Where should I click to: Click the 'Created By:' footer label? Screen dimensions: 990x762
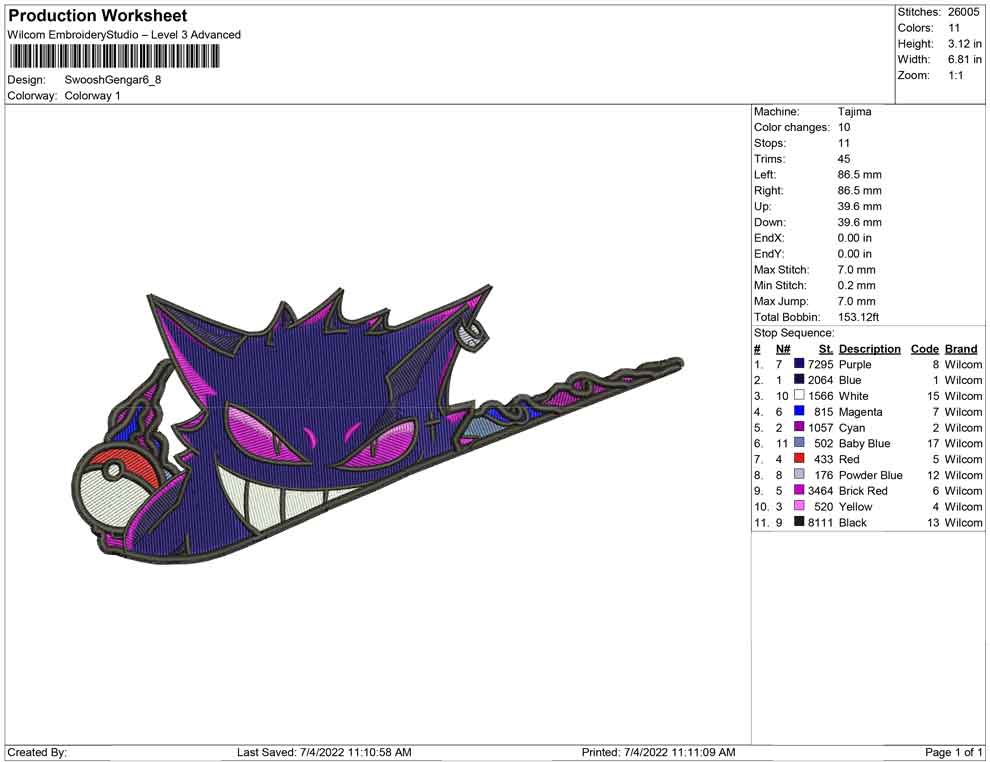point(37,752)
